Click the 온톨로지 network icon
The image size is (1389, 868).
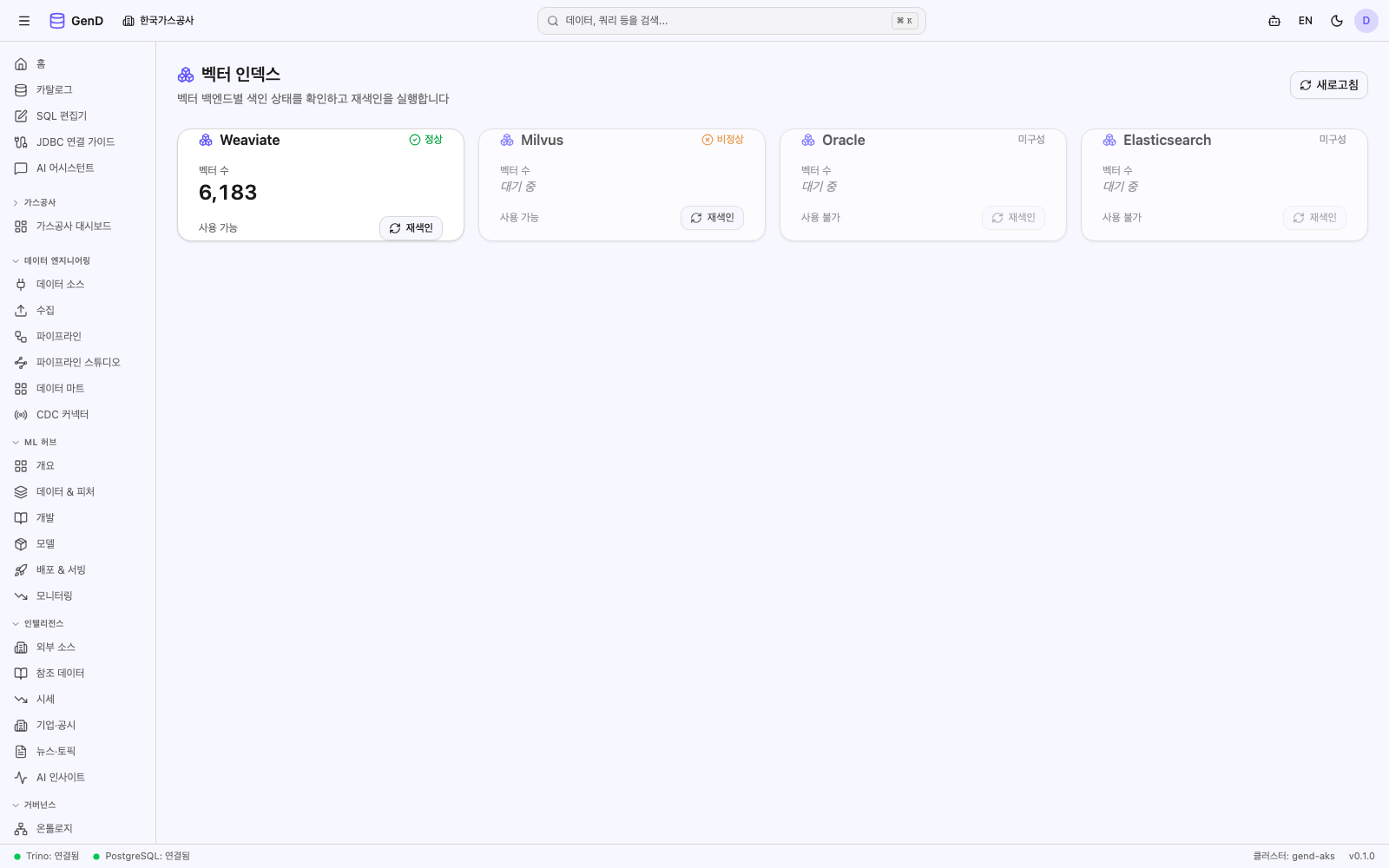21,829
